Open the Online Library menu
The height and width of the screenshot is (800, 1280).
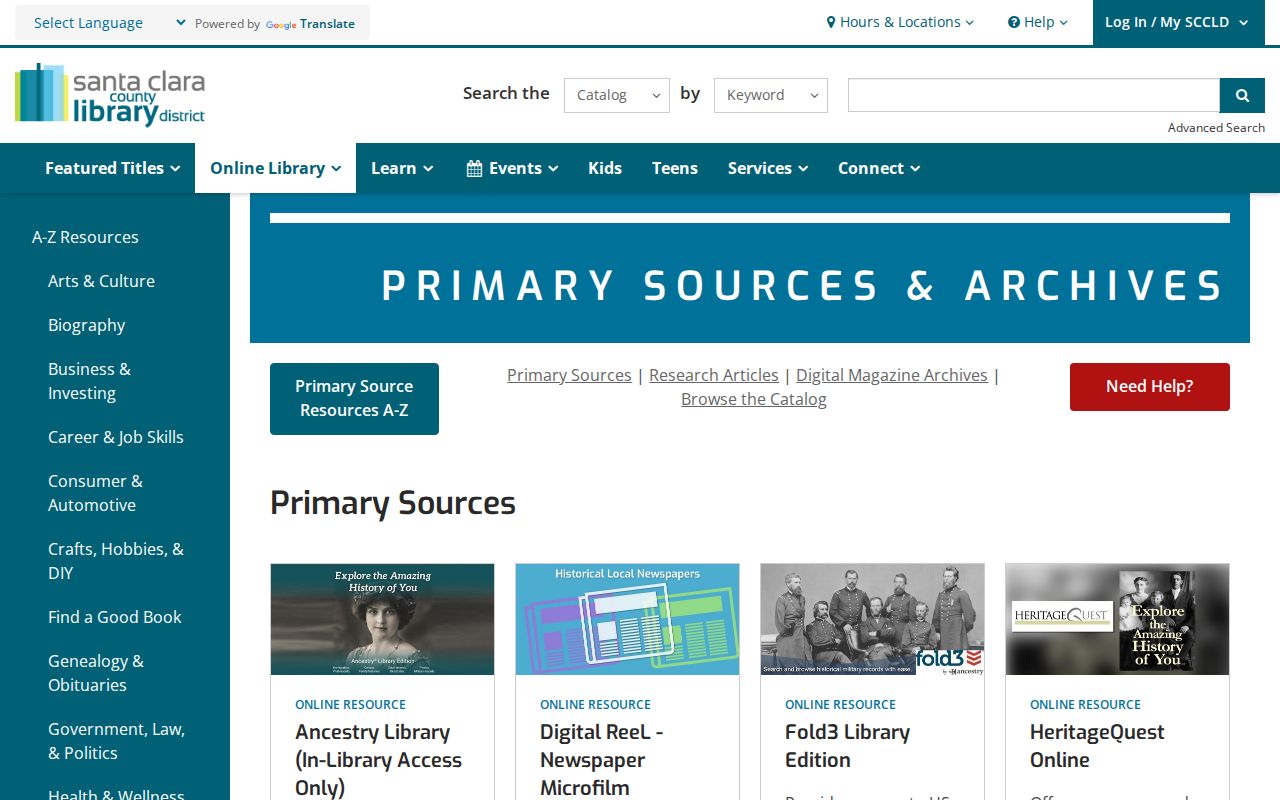pyautogui.click(x=275, y=168)
